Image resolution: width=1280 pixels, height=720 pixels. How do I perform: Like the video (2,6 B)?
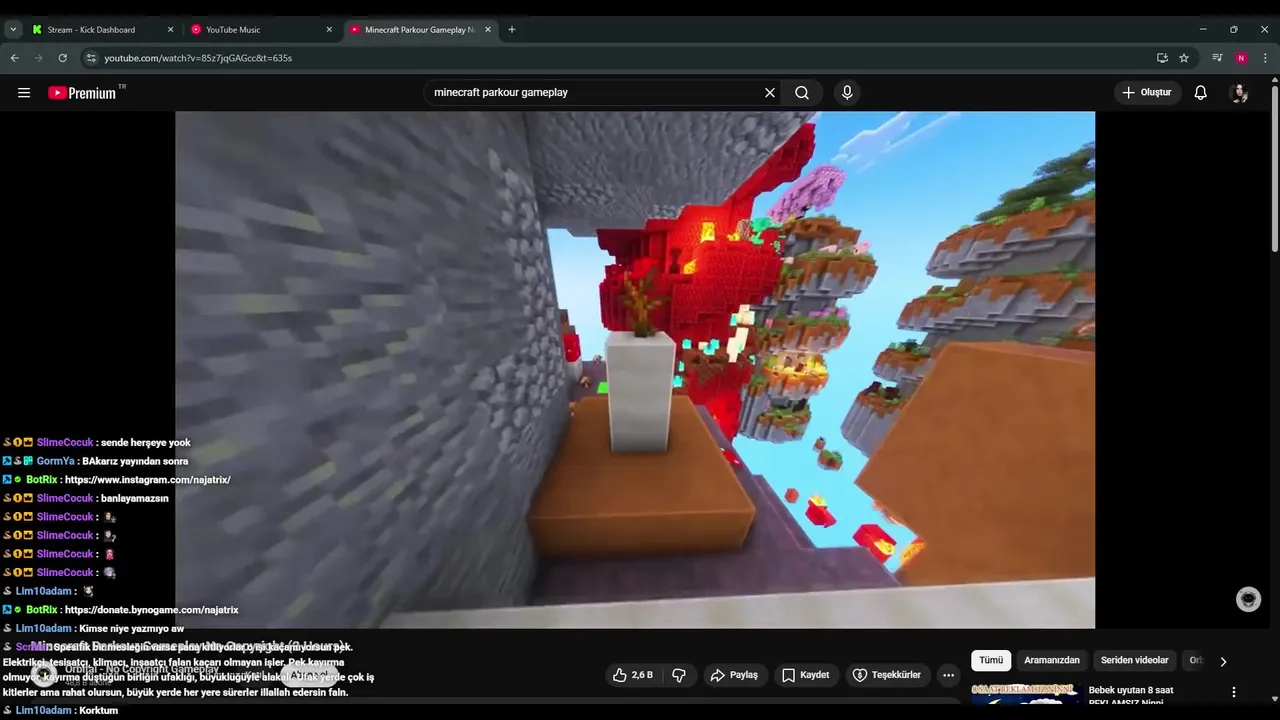pos(634,675)
